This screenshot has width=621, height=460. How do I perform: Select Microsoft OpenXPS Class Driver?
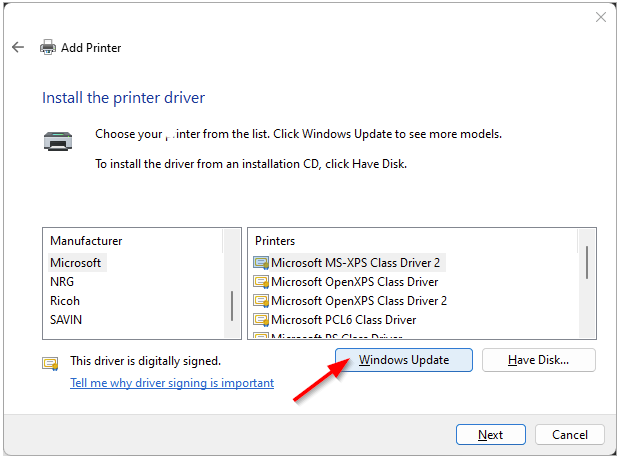[x=354, y=282]
